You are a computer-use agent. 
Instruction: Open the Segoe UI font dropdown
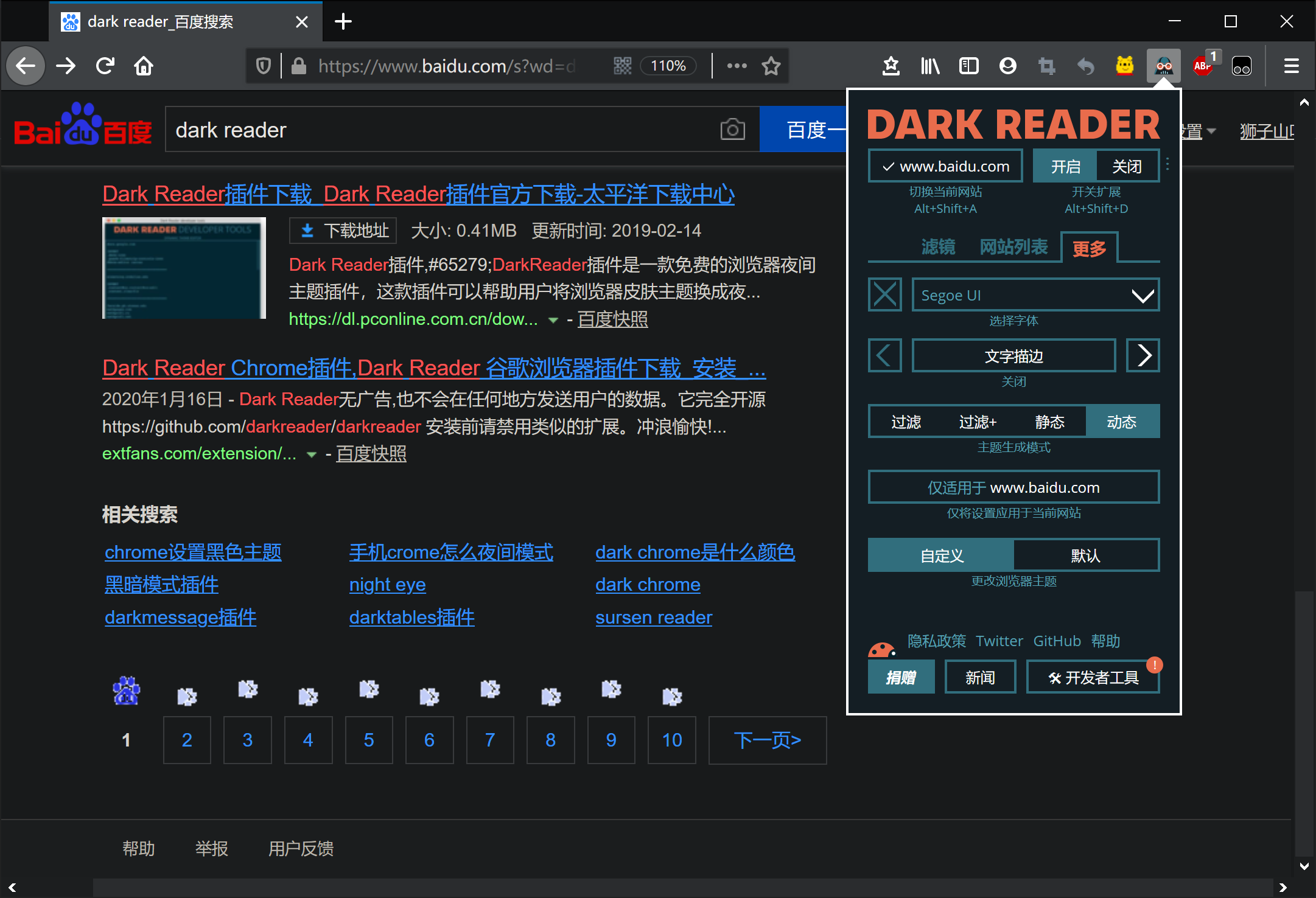1035,295
